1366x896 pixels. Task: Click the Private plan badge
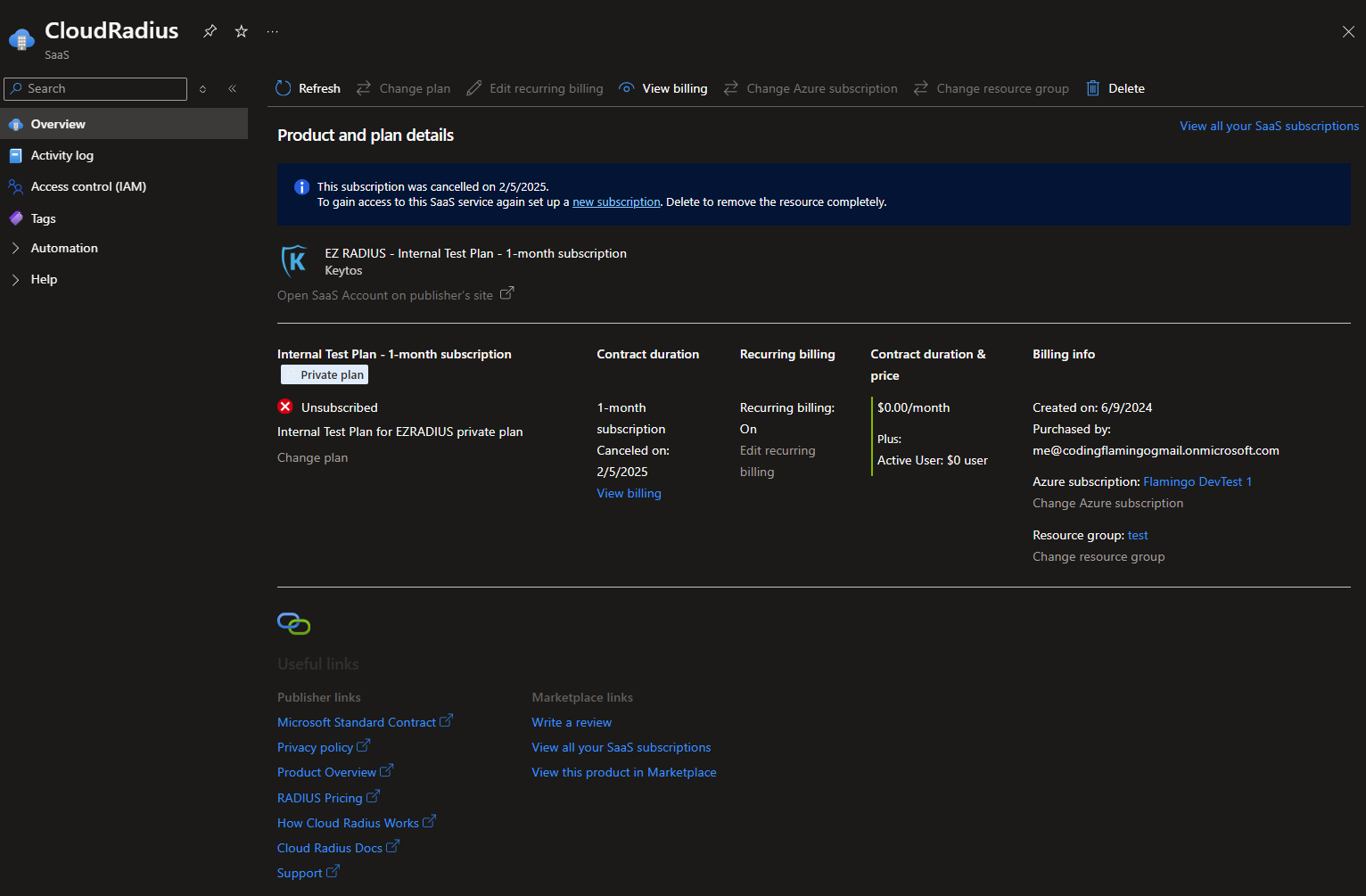[x=325, y=375]
